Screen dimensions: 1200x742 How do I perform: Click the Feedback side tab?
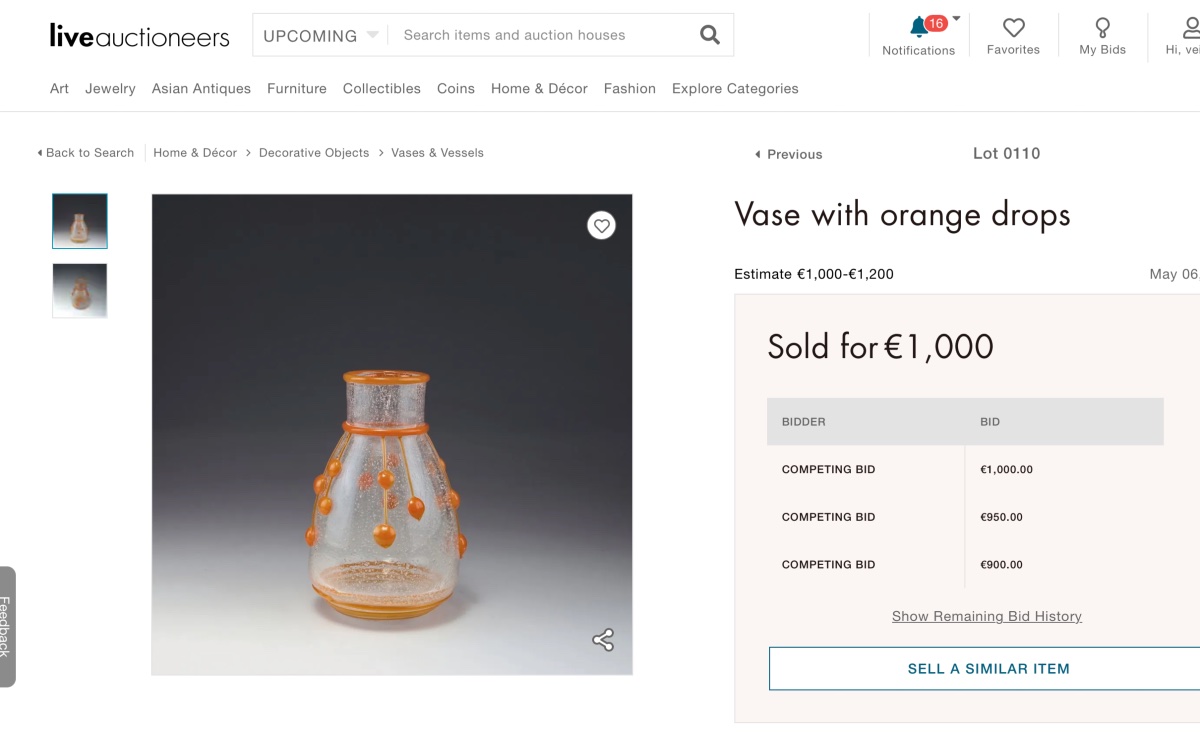[6, 627]
